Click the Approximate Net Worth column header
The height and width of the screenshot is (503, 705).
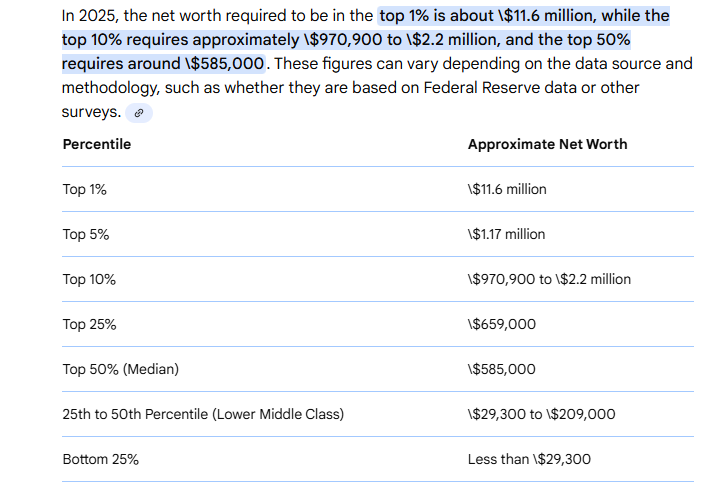(547, 144)
